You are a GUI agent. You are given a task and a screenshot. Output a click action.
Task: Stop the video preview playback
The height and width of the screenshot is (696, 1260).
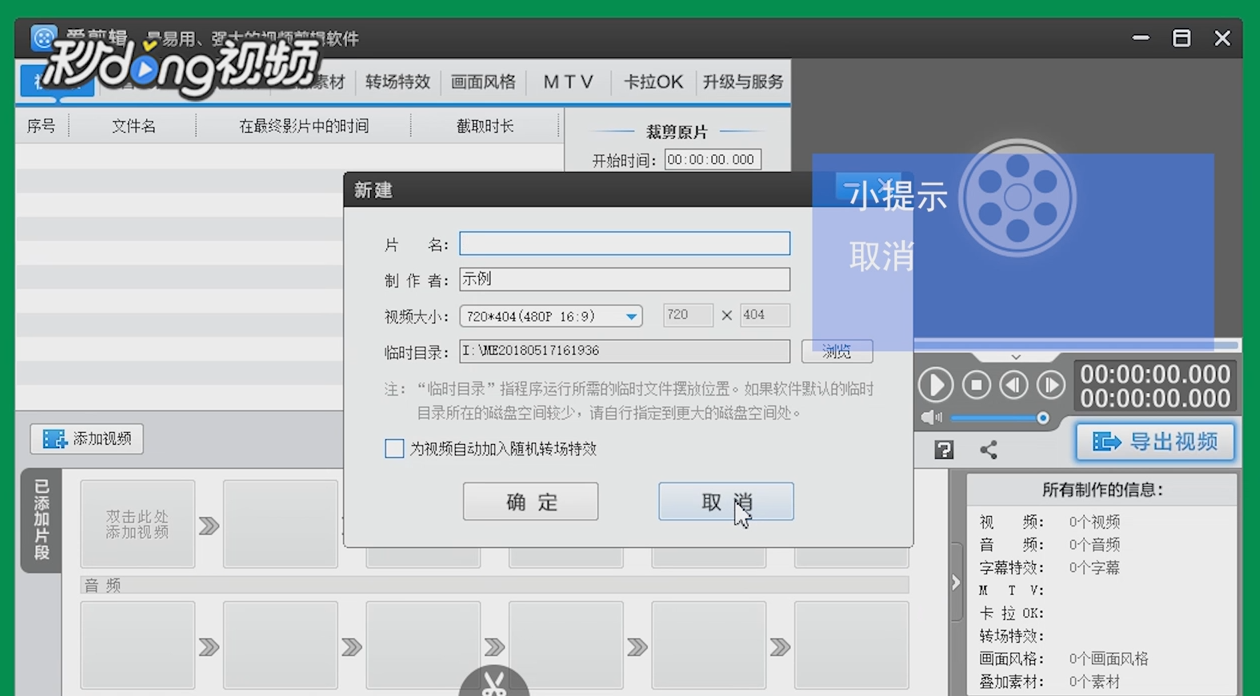pyautogui.click(x=977, y=385)
